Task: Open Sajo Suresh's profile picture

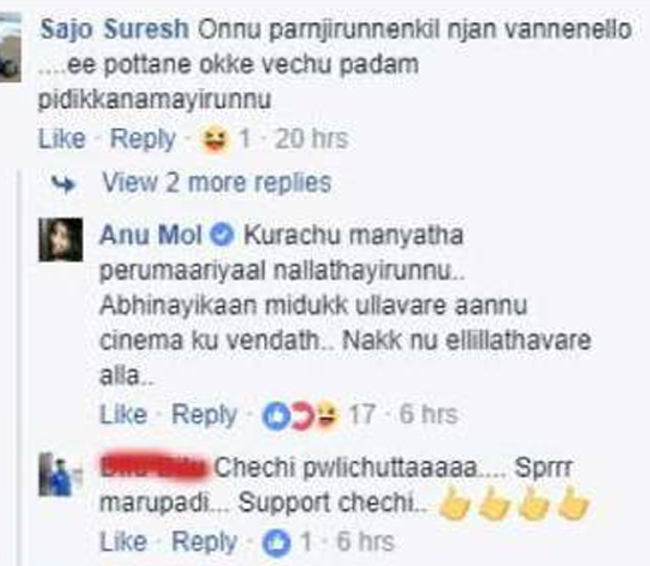Action: pos(10,47)
